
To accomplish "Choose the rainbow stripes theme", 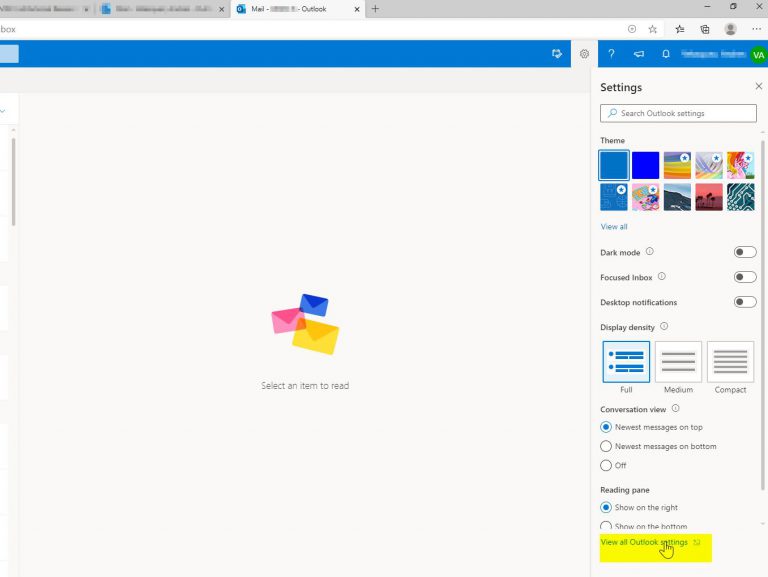I will click(x=677, y=166).
